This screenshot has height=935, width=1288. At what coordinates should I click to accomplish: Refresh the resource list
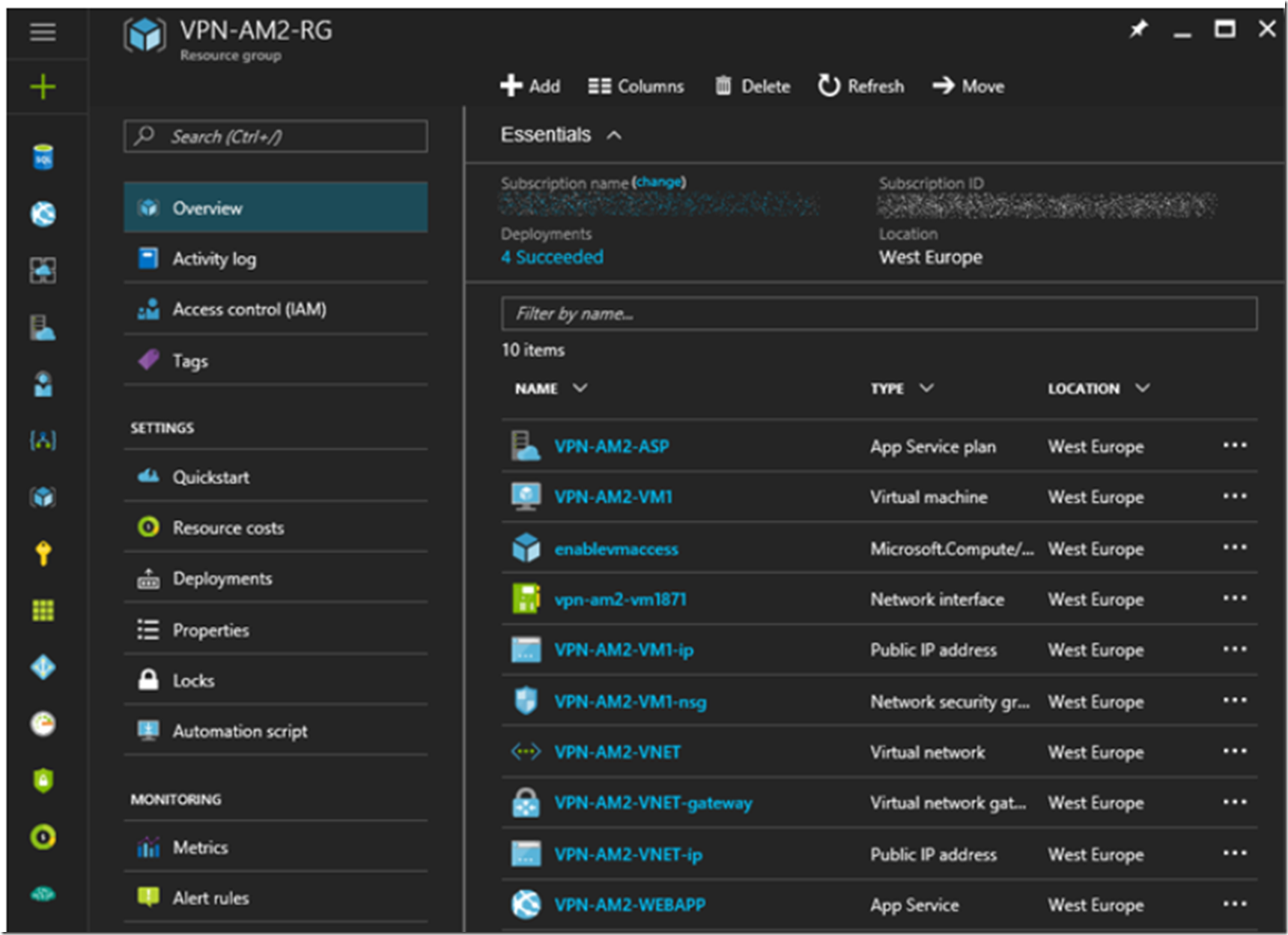(x=860, y=86)
